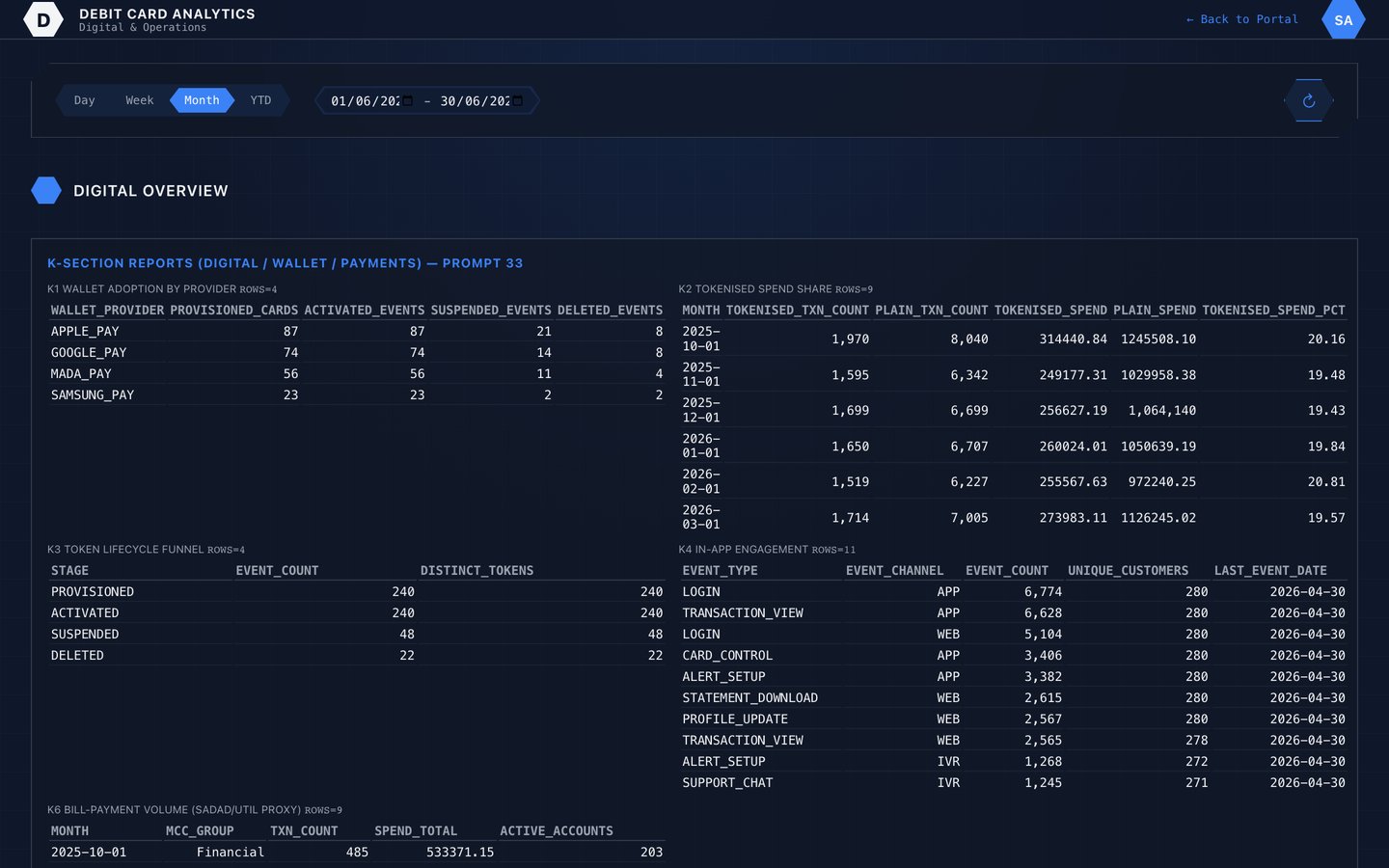Click the blue Digital Overview hexagon icon
The height and width of the screenshot is (868, 1389).
46,191
